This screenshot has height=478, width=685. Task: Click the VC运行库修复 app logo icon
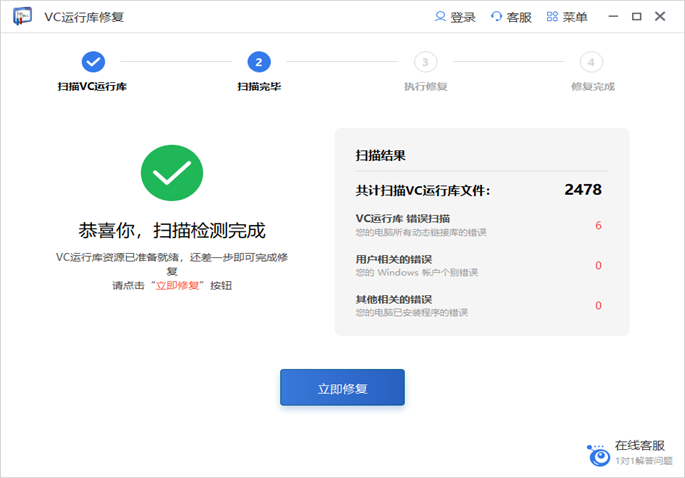22,16
